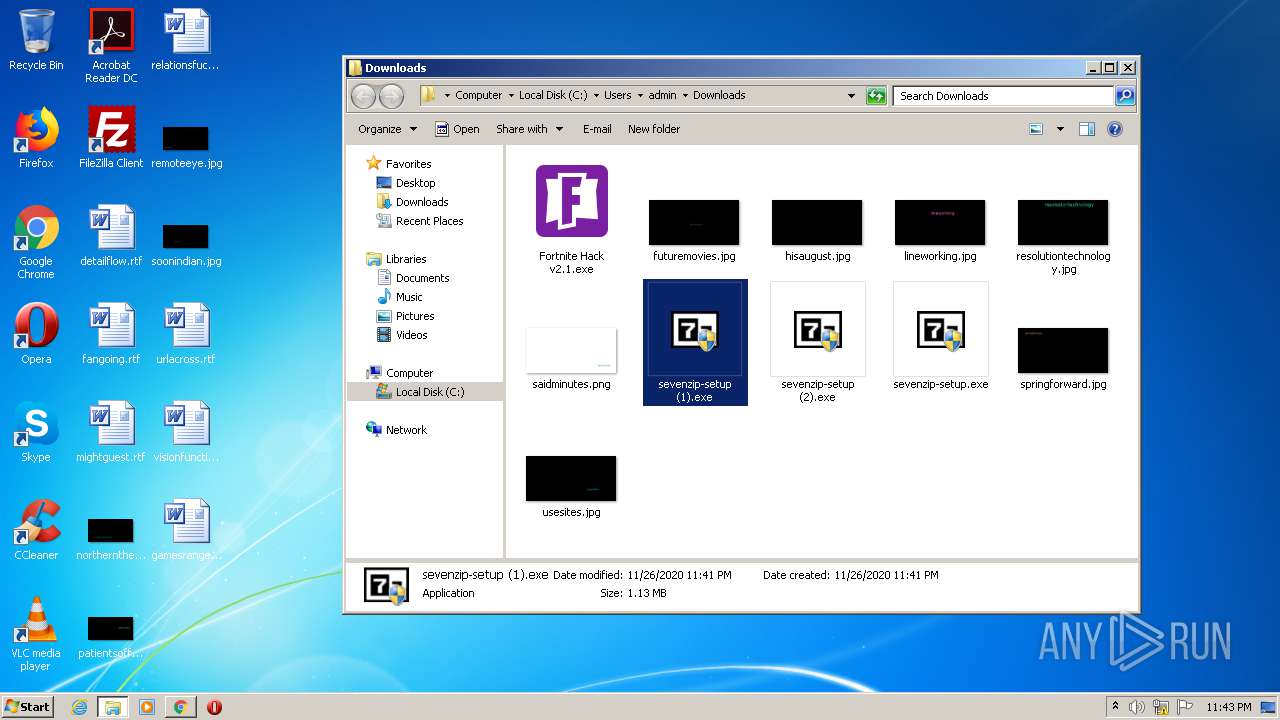Select lineworking.jpg thumbnail

pos(940,222)
